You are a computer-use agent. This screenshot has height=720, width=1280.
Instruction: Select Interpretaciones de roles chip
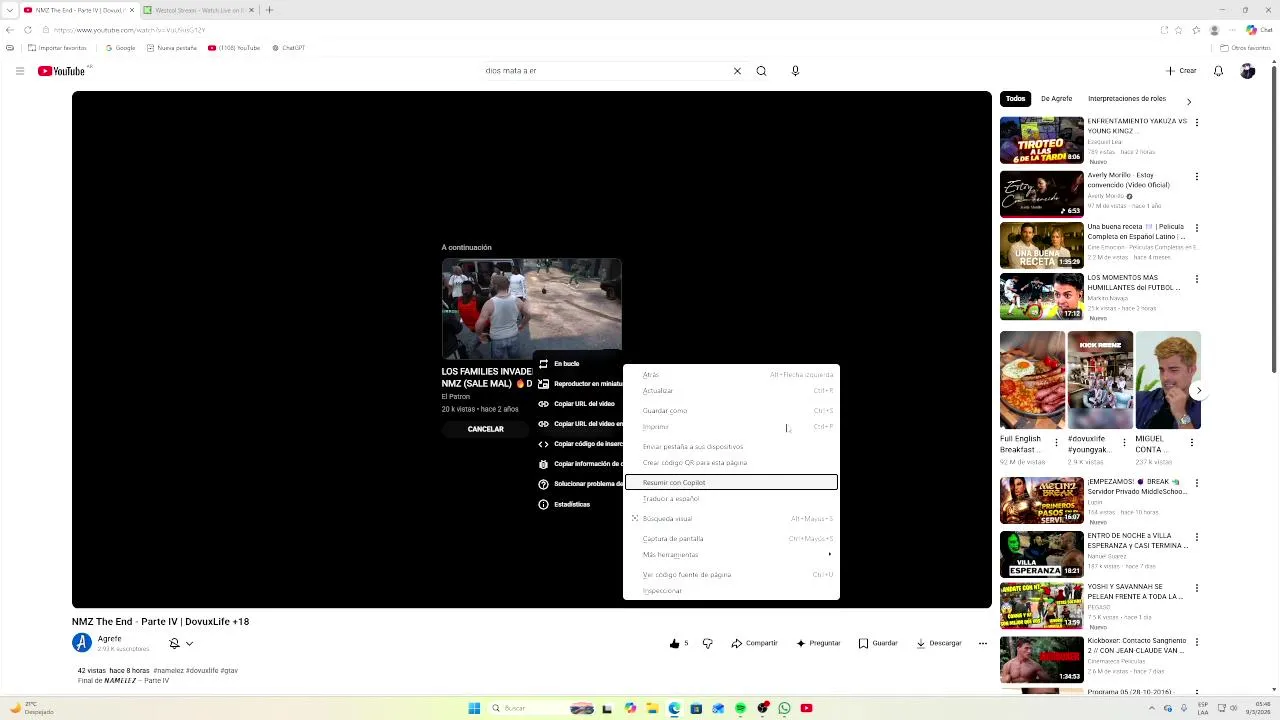click(1127, 99)
